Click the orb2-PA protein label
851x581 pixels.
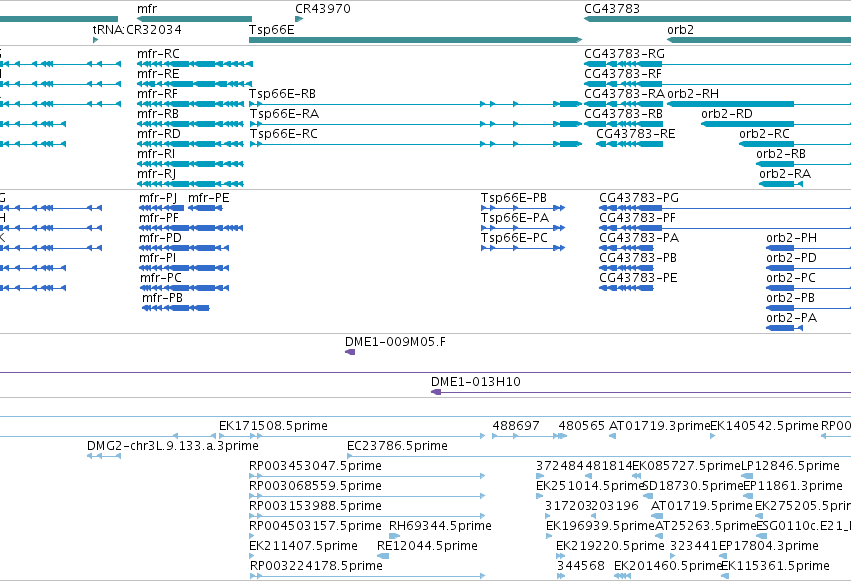[791, 318]
